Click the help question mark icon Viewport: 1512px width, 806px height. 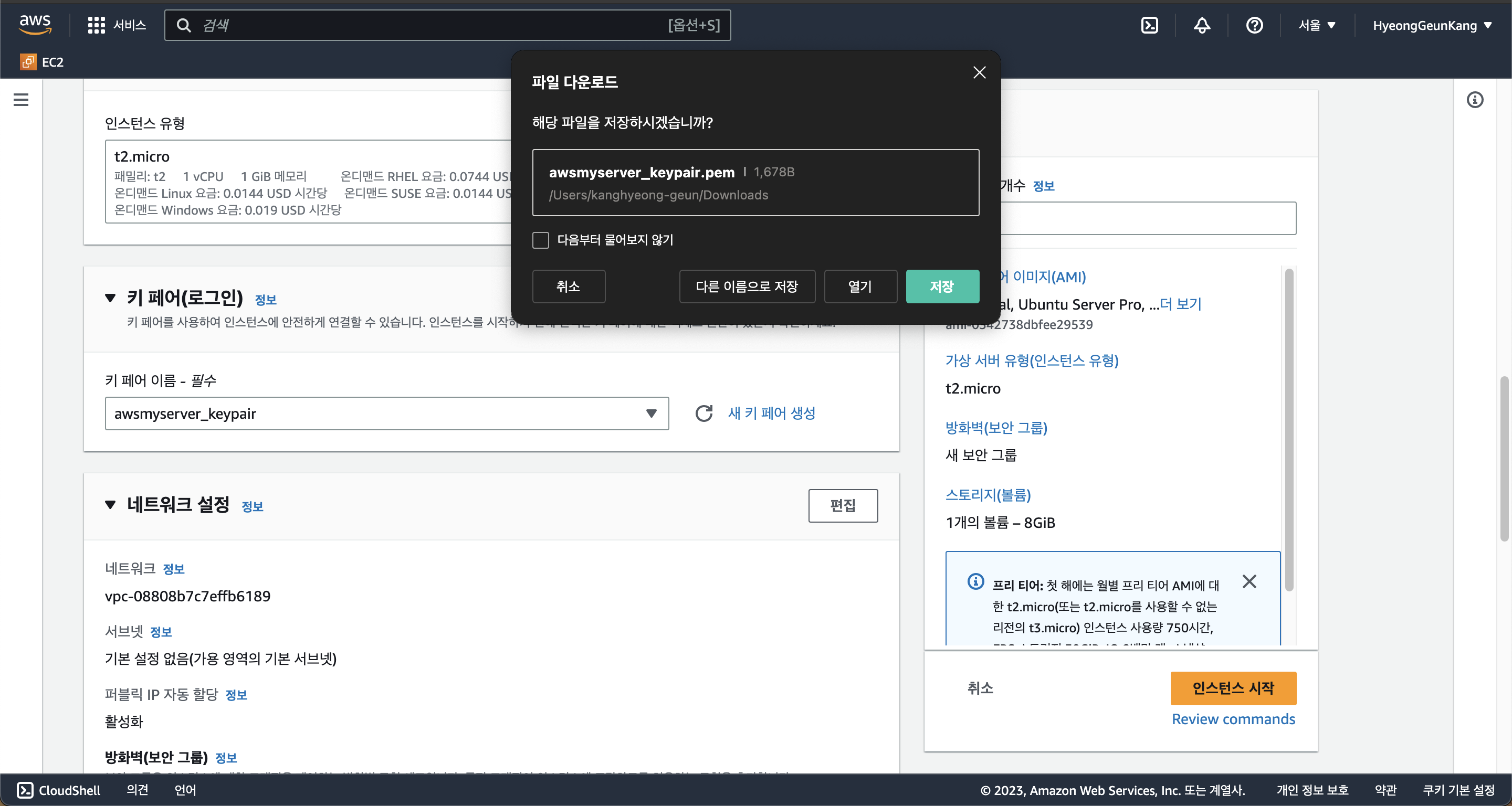1254,25
